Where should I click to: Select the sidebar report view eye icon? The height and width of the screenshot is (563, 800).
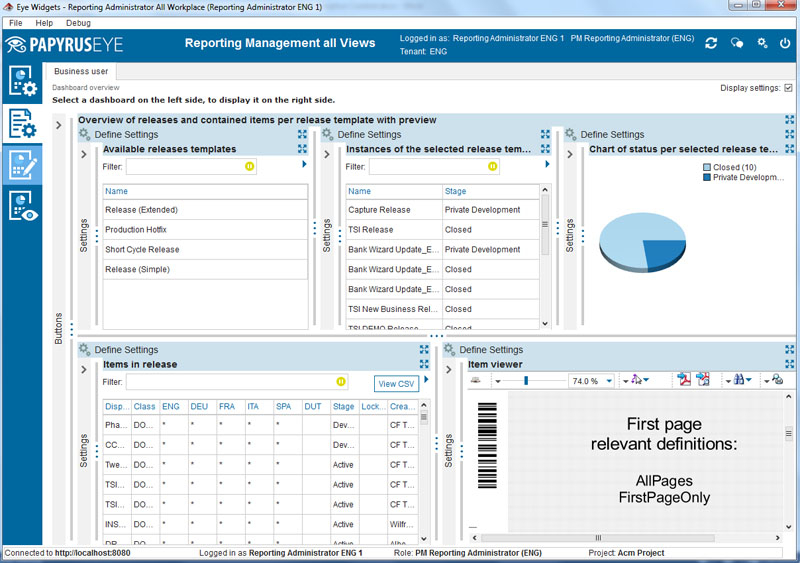[x=22, y=206]
